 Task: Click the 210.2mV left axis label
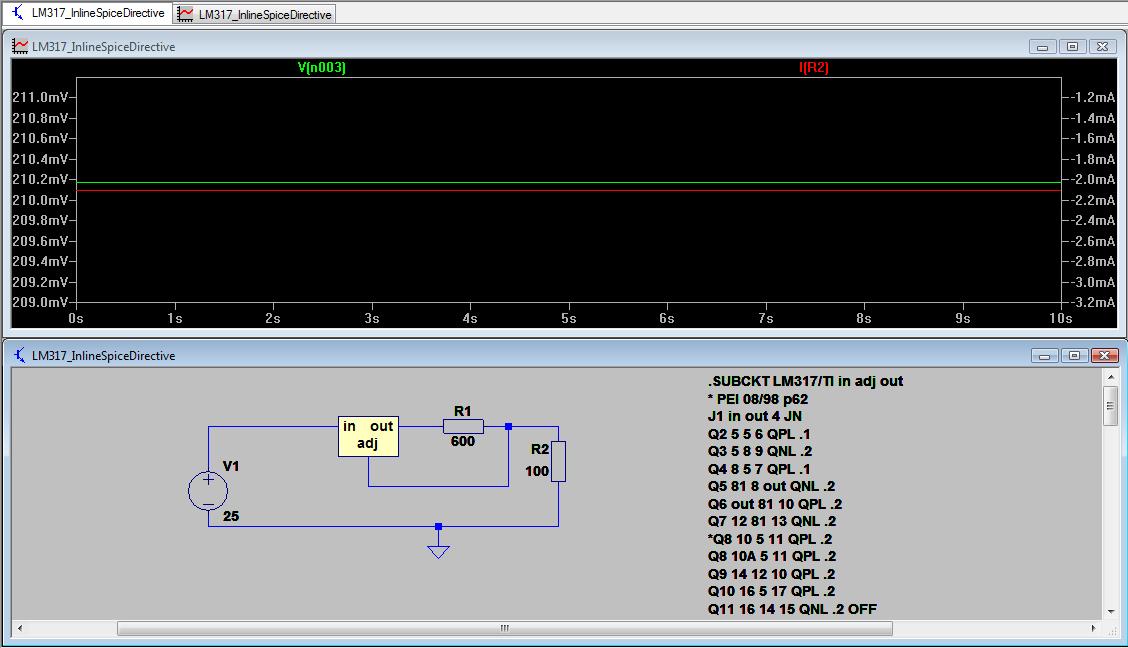pos(40,179)
